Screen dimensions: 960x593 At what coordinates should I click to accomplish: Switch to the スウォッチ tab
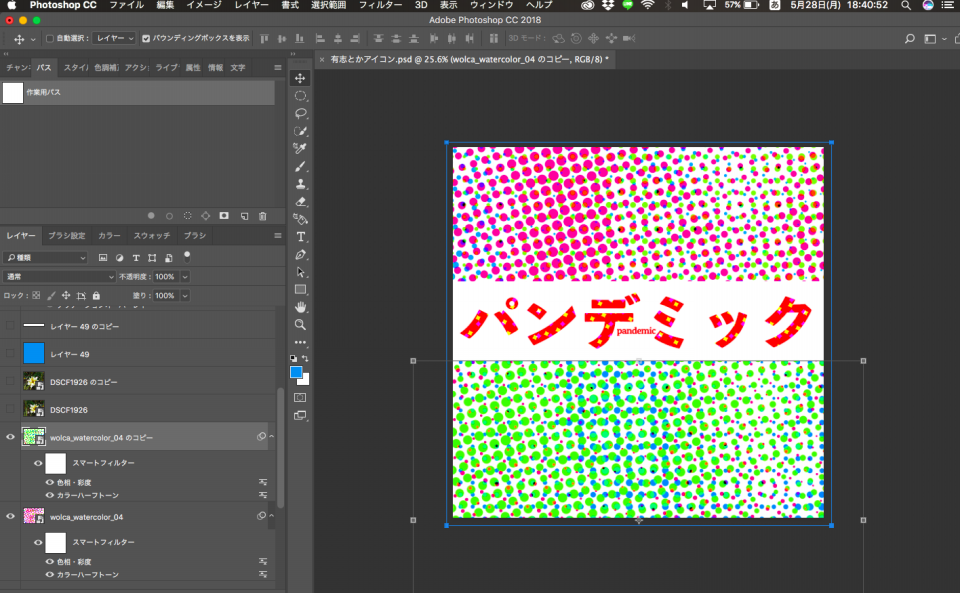pyautogui.click(x=152, y=236)
